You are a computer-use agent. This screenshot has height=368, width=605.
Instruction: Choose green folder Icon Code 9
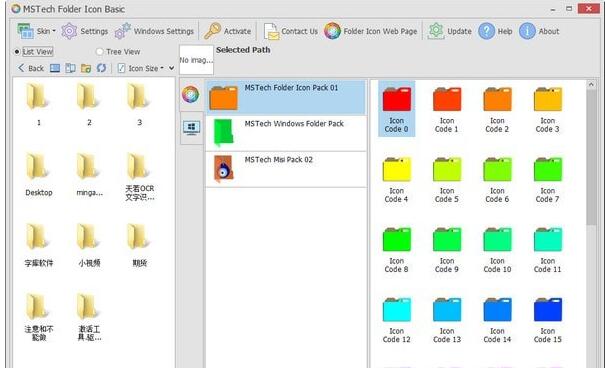click(x=446, y=250)
